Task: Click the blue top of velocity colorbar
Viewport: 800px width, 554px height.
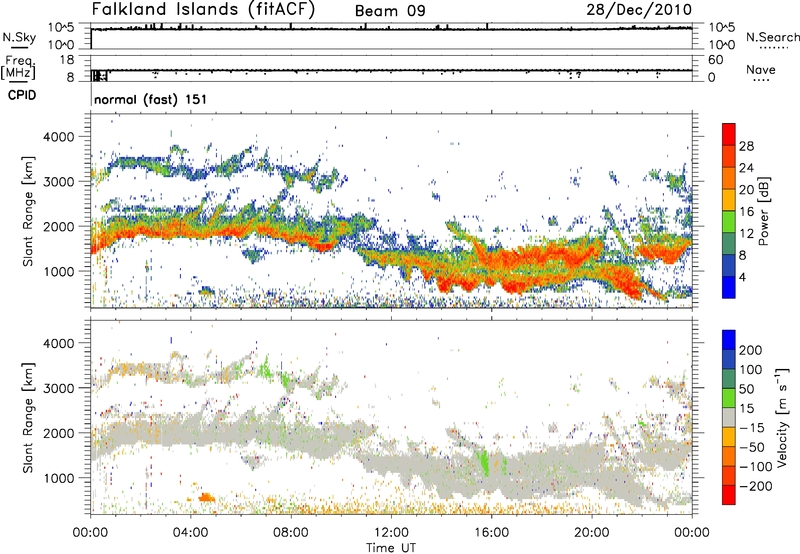Action: (x=729, y=340)
